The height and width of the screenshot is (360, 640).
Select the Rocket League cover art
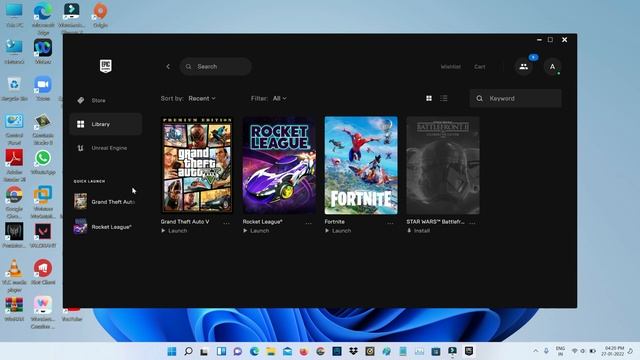[279, 165]
